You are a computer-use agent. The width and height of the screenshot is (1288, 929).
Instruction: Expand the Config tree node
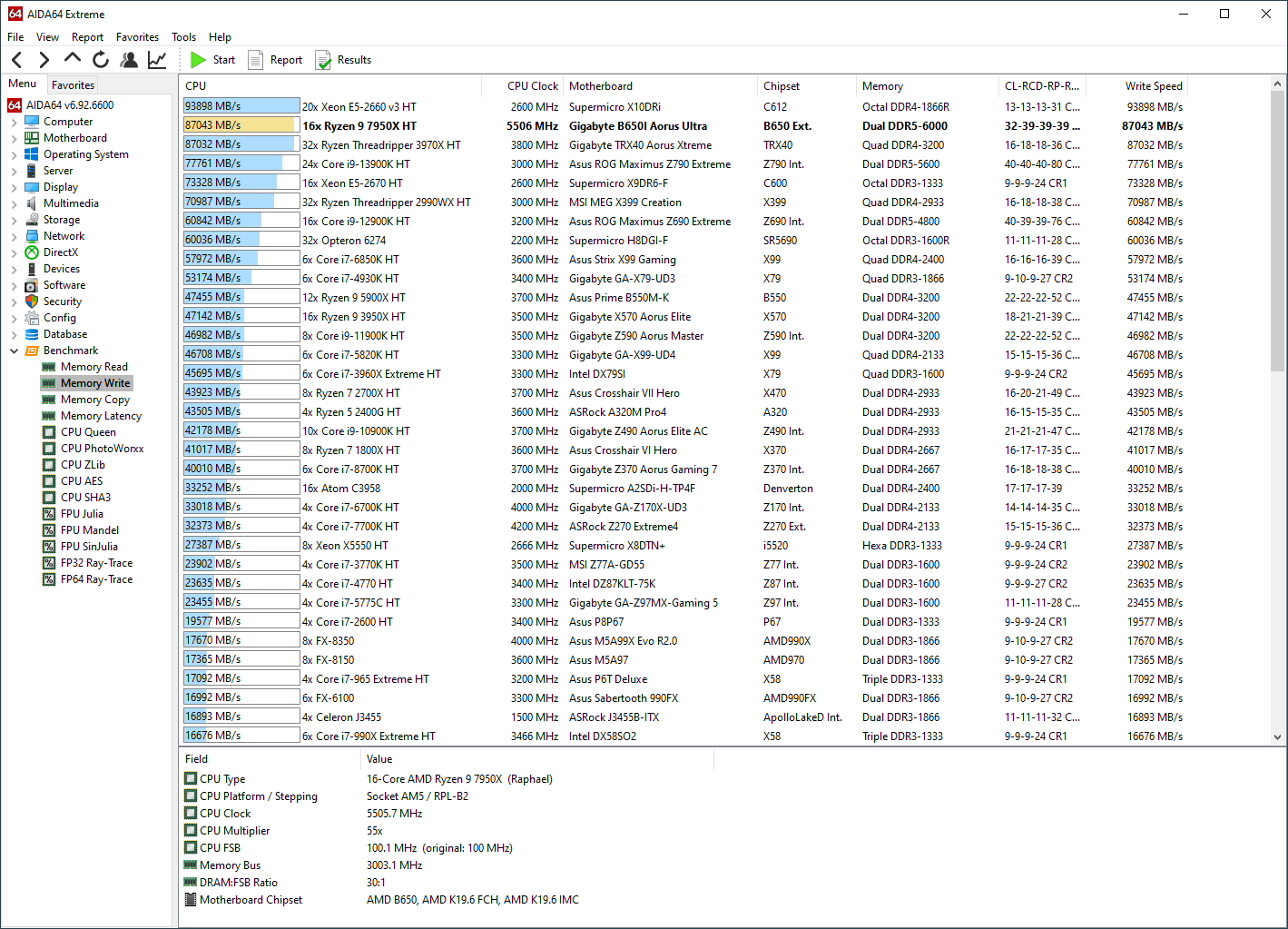click(14, 318)
